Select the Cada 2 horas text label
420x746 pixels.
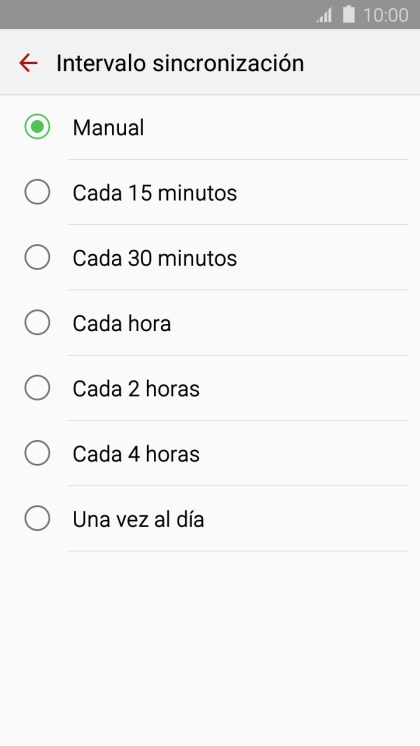pyautogui.click(x=136, y=389)
